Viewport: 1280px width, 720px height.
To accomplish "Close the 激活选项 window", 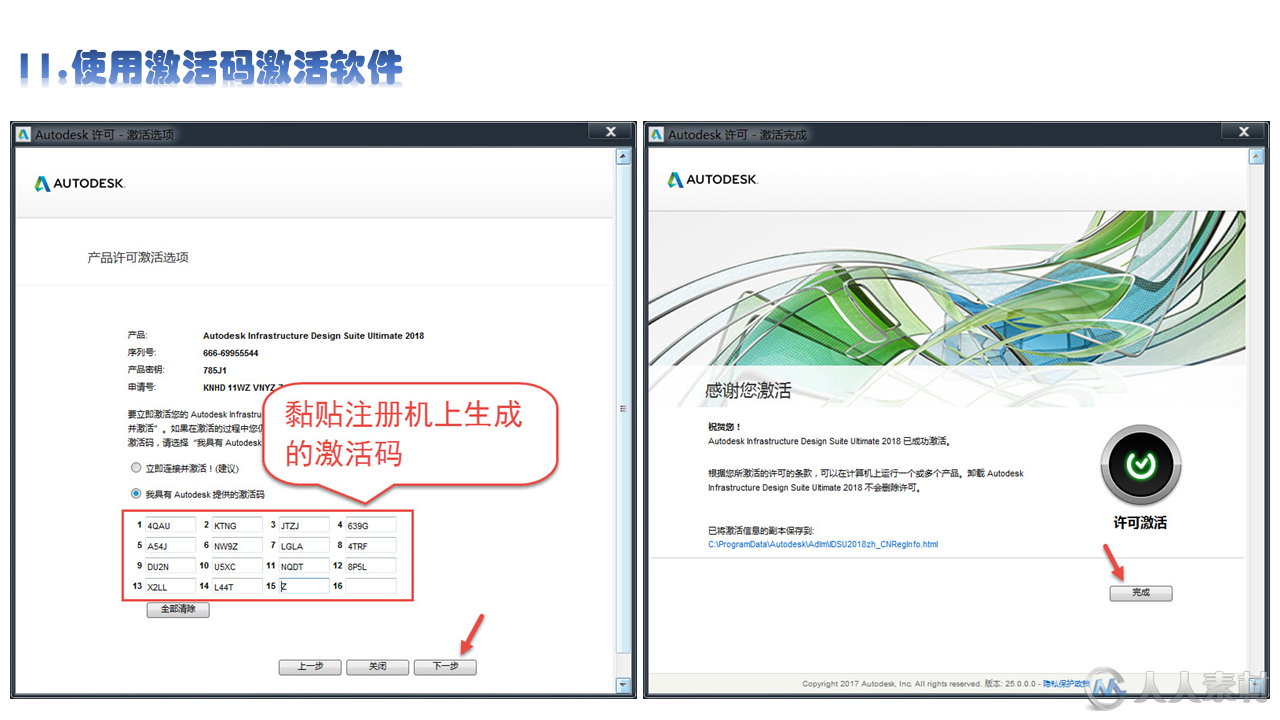I will click(x=610, y=132).
